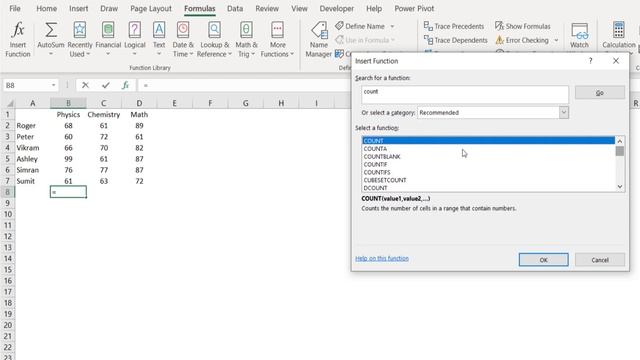
Task: Select the Physics header cell
Action: pyautogui.click(x=68, y=115)
